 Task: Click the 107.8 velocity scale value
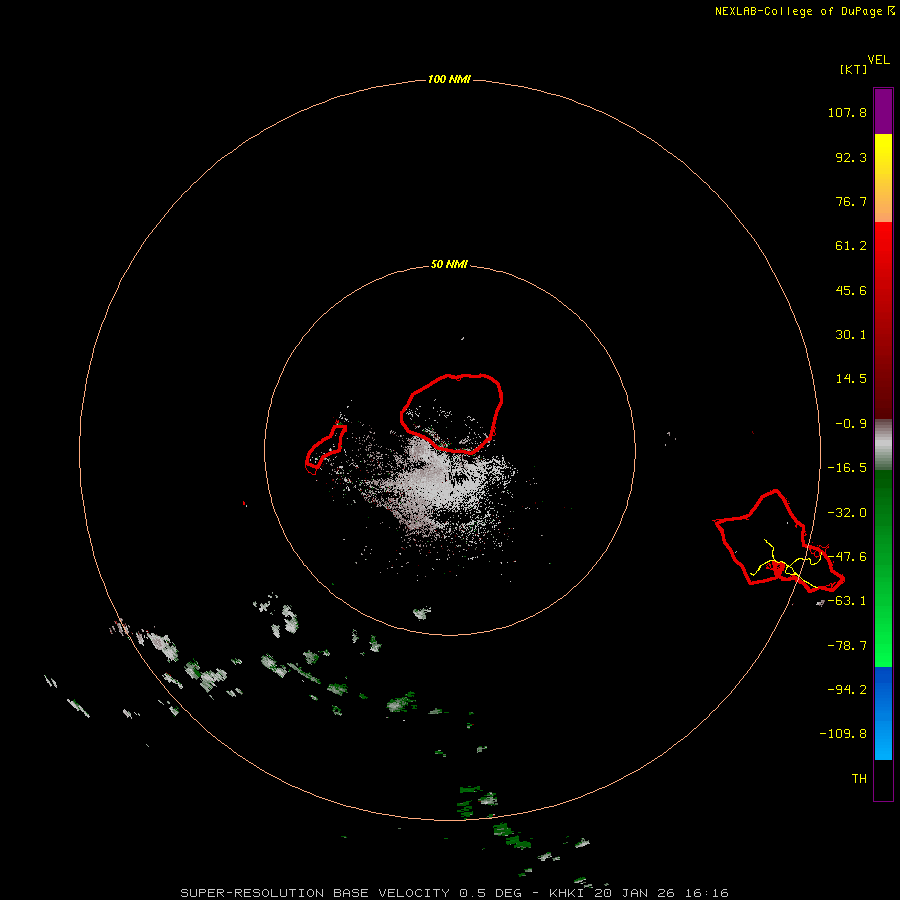coord(847,112)
